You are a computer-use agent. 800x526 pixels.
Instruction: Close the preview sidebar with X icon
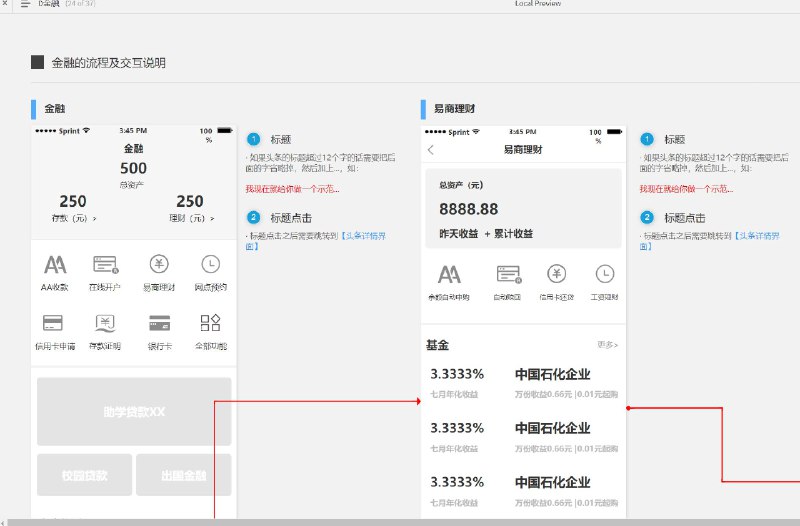(4, 3)
